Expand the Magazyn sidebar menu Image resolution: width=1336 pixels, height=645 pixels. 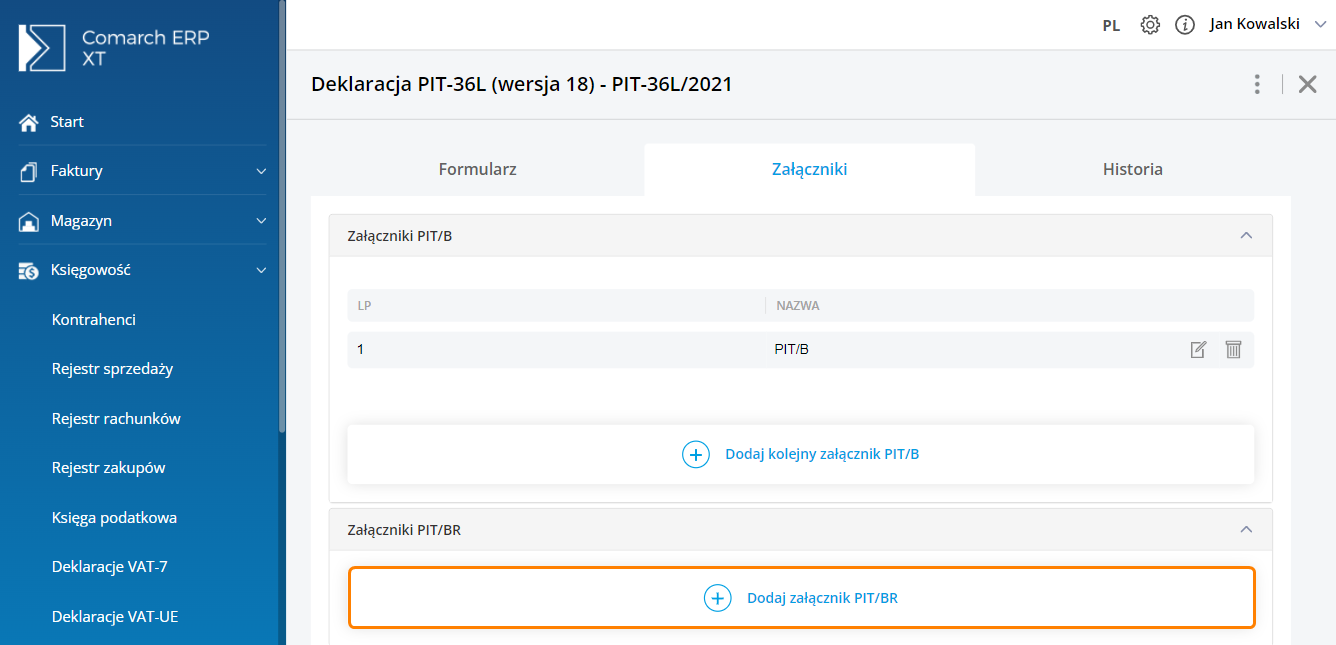tap(261, 221)
